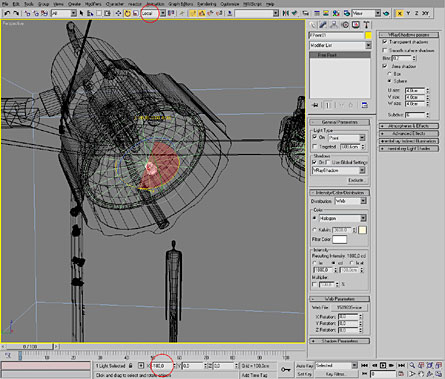Collapse Web Parameters rollout

click(x=339, y=299)
